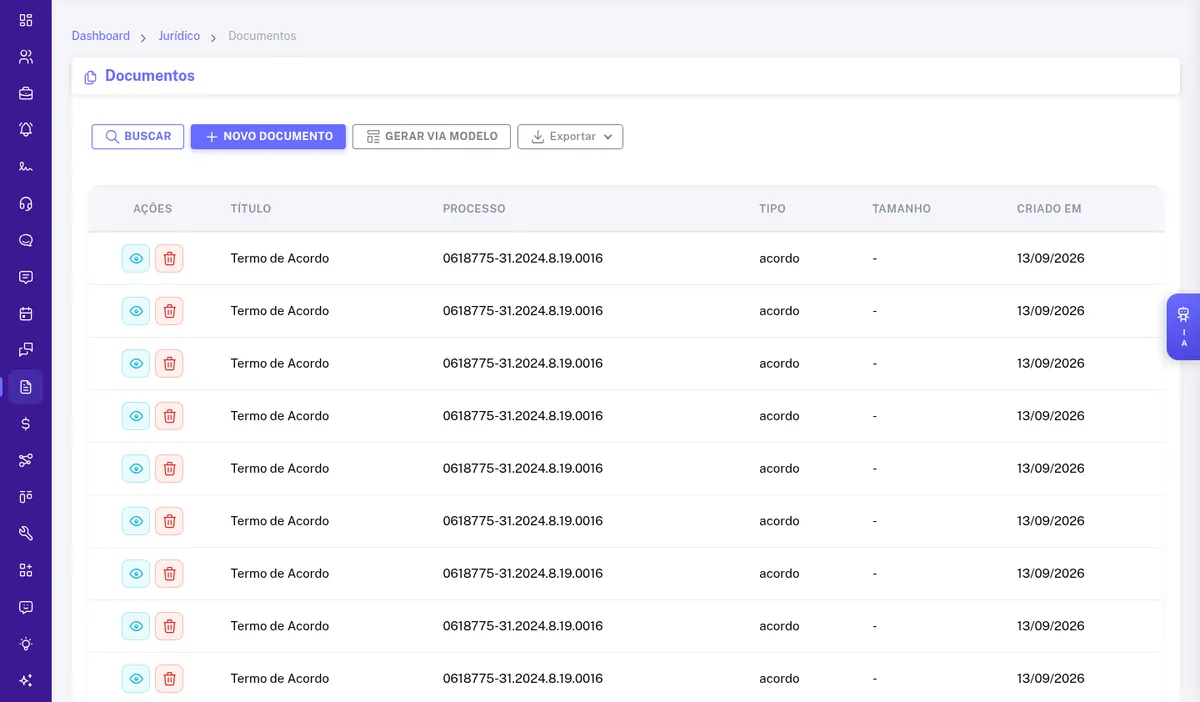Click the grid-plus apps icon in sidebar

(x=26, y=570)
